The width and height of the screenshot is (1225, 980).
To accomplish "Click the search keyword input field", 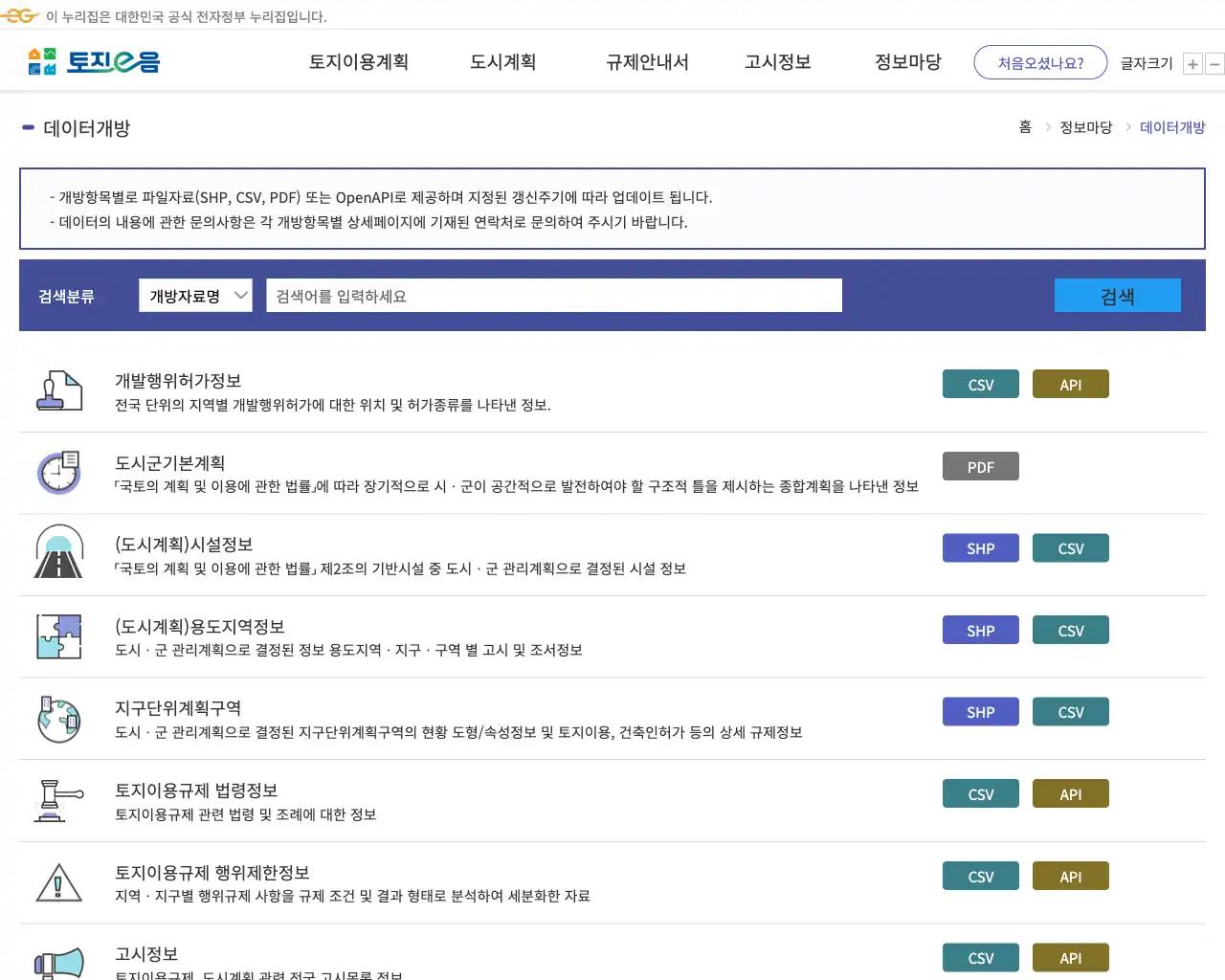I will pyautogui.click(x=553, y=295).
